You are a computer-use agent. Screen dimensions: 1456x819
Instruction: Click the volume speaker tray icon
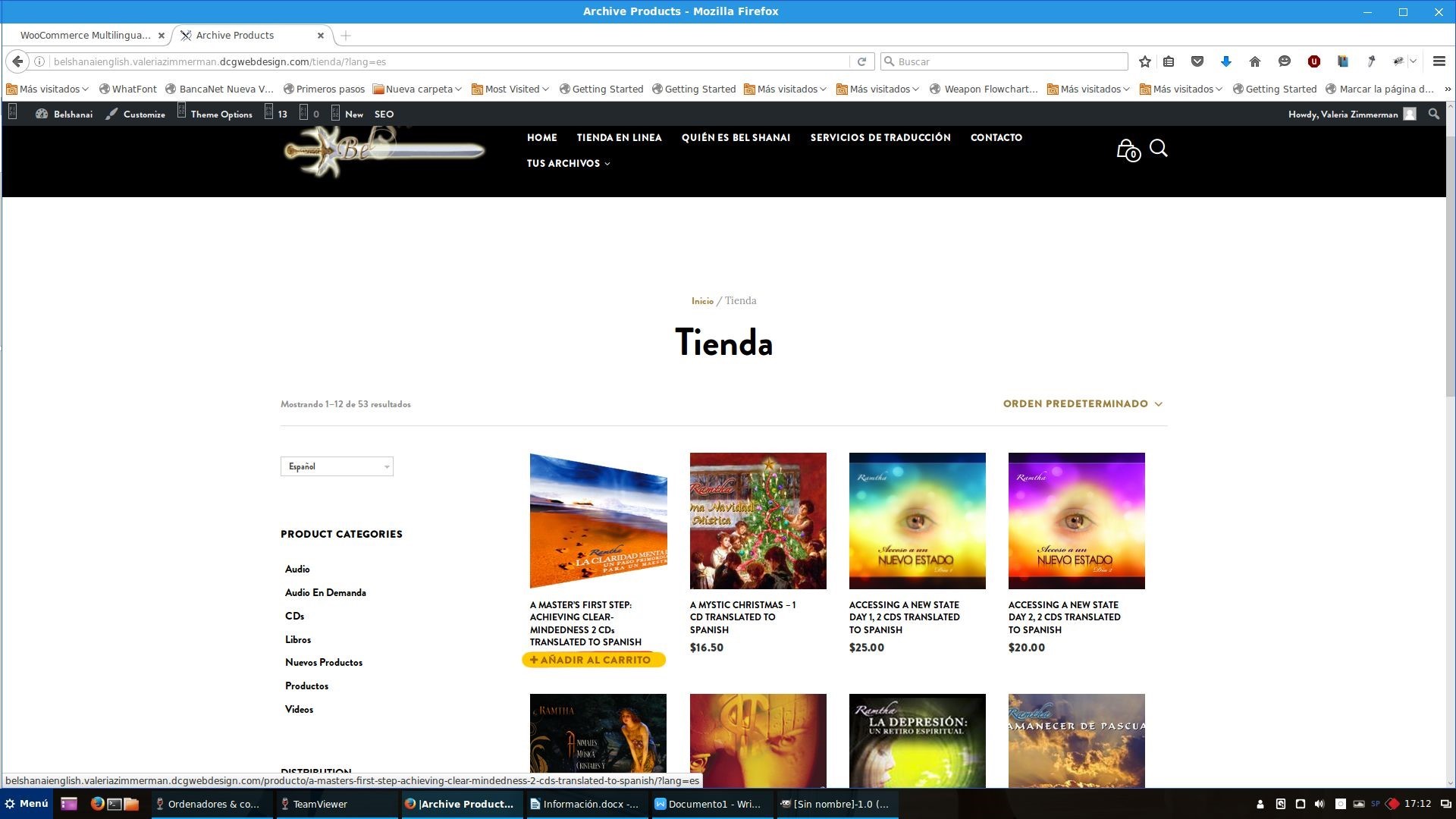(x=1319, y=804)
